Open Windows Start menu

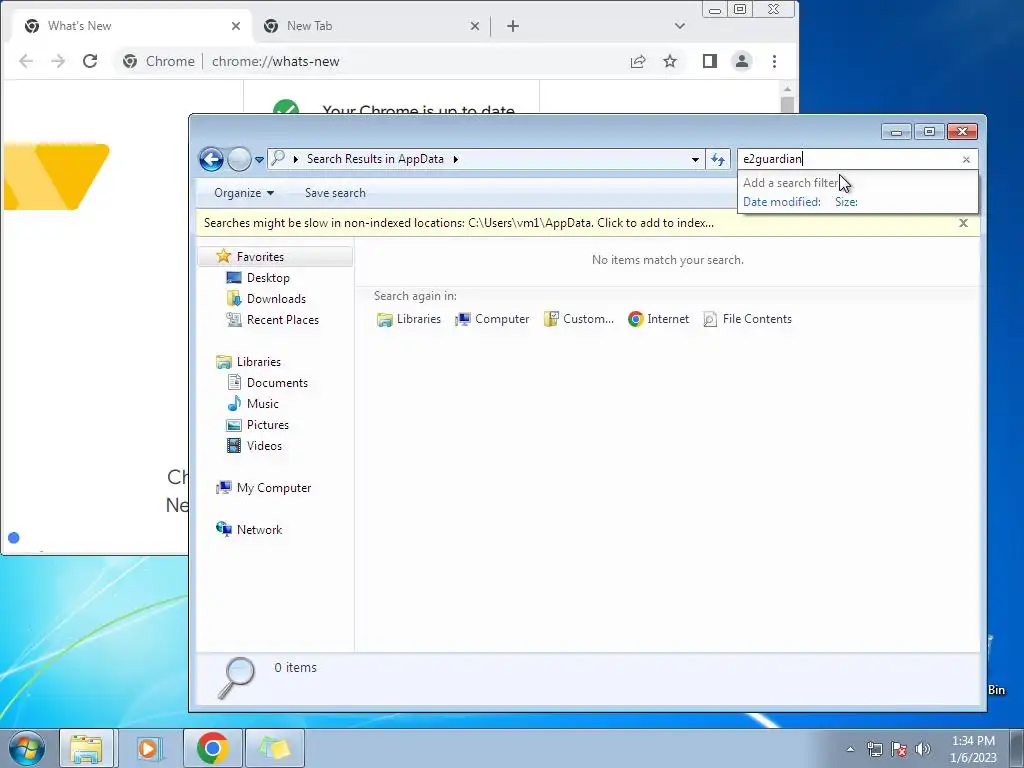(x=27, y=748)
